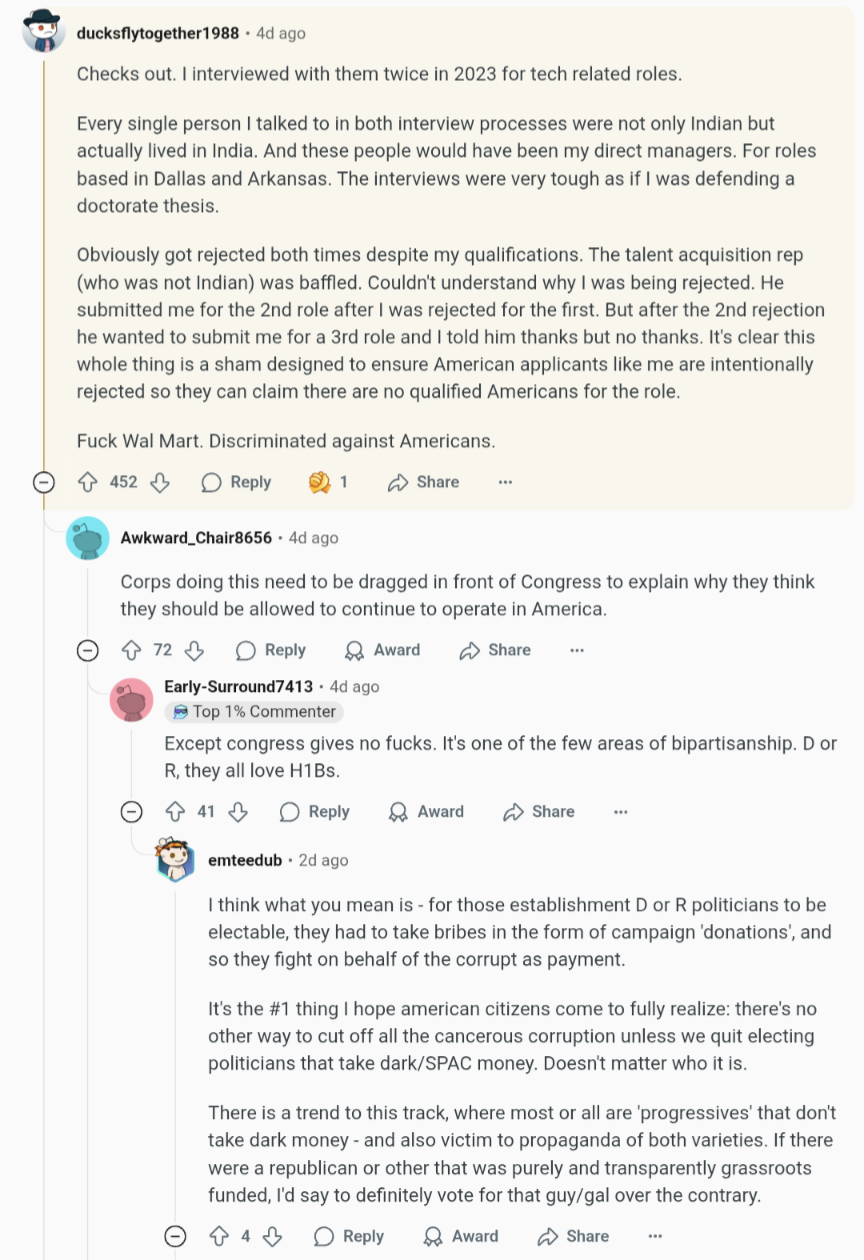864x1260 pixels.
Task: Open more options on Awkward_Chair8656's comment
Action: tap(576, 650)
